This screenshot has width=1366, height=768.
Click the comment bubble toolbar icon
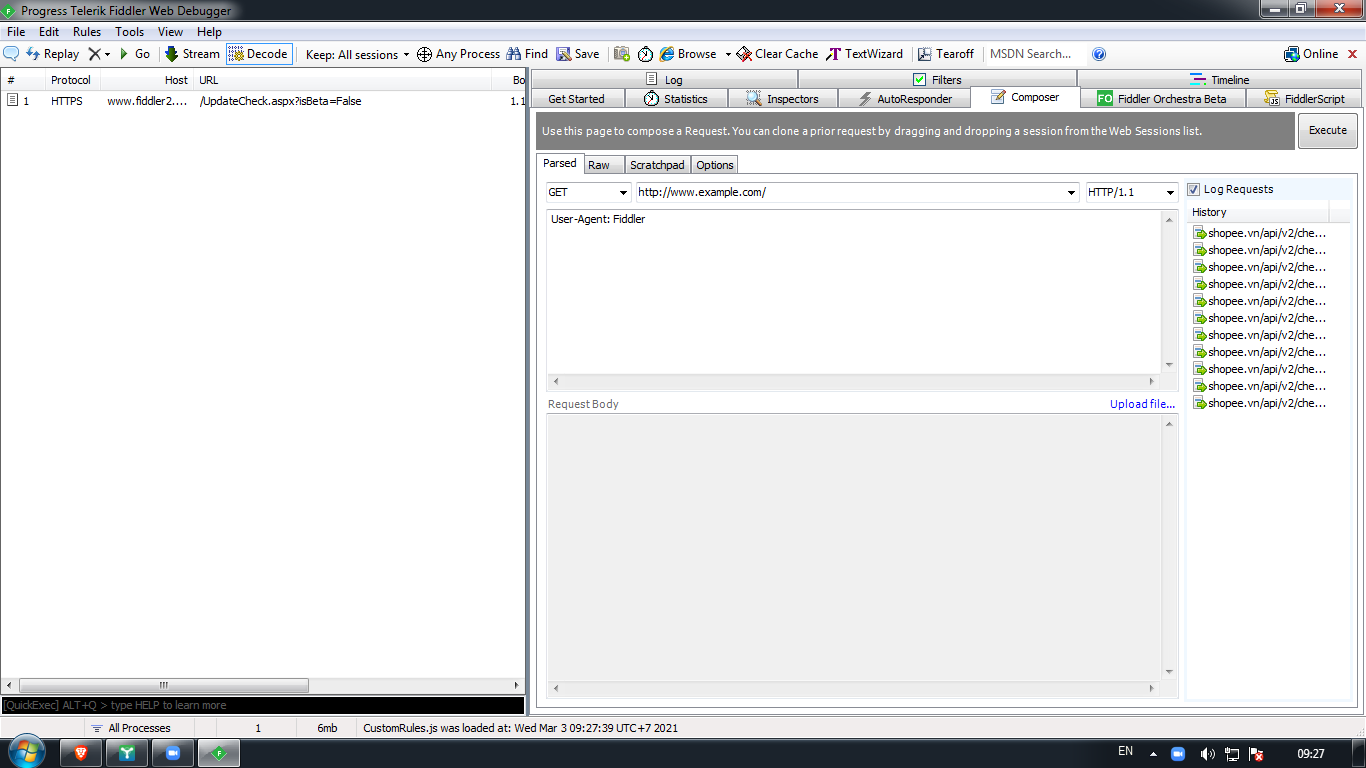(x=12, y=54)
